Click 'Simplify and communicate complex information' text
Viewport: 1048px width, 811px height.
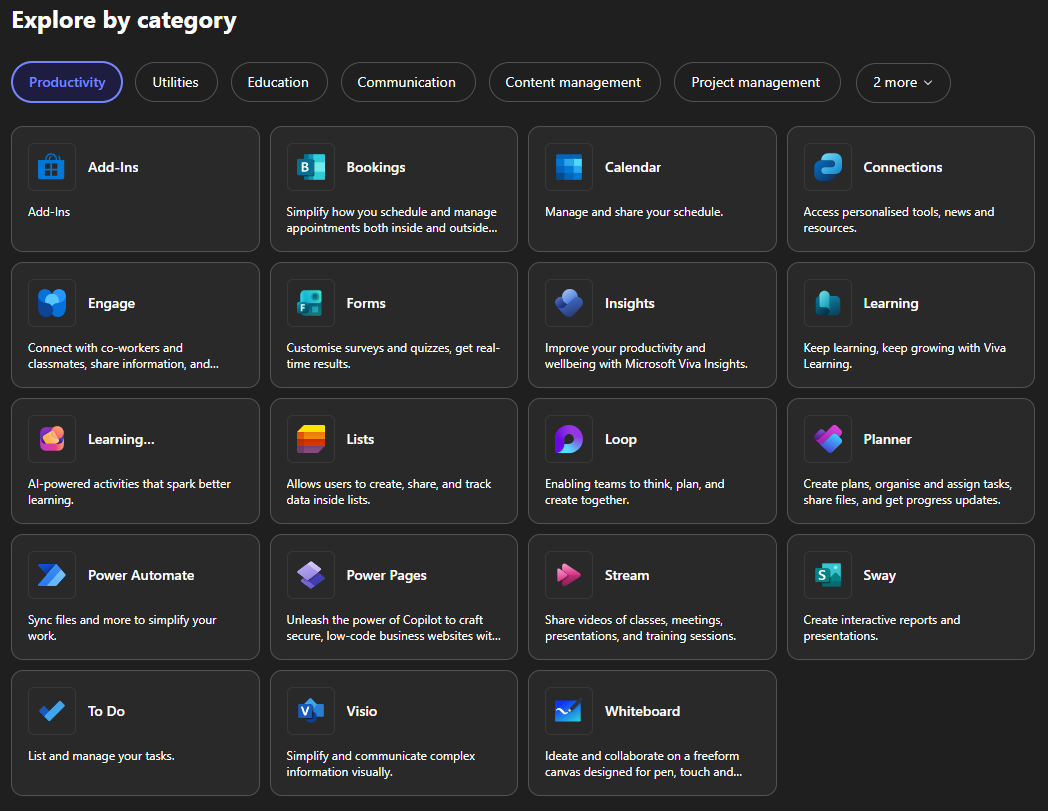click(x=380, y=764)
